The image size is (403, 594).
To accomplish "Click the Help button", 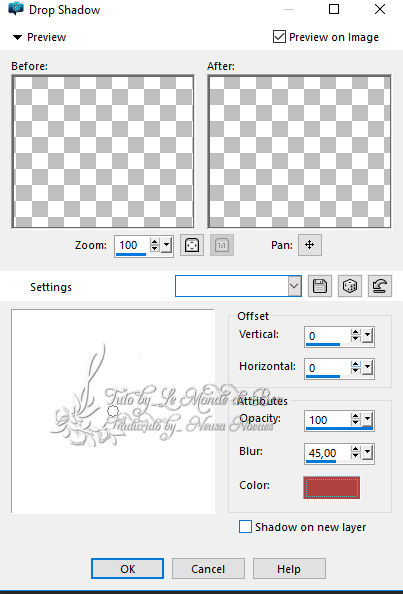I will tap(289, 569).
